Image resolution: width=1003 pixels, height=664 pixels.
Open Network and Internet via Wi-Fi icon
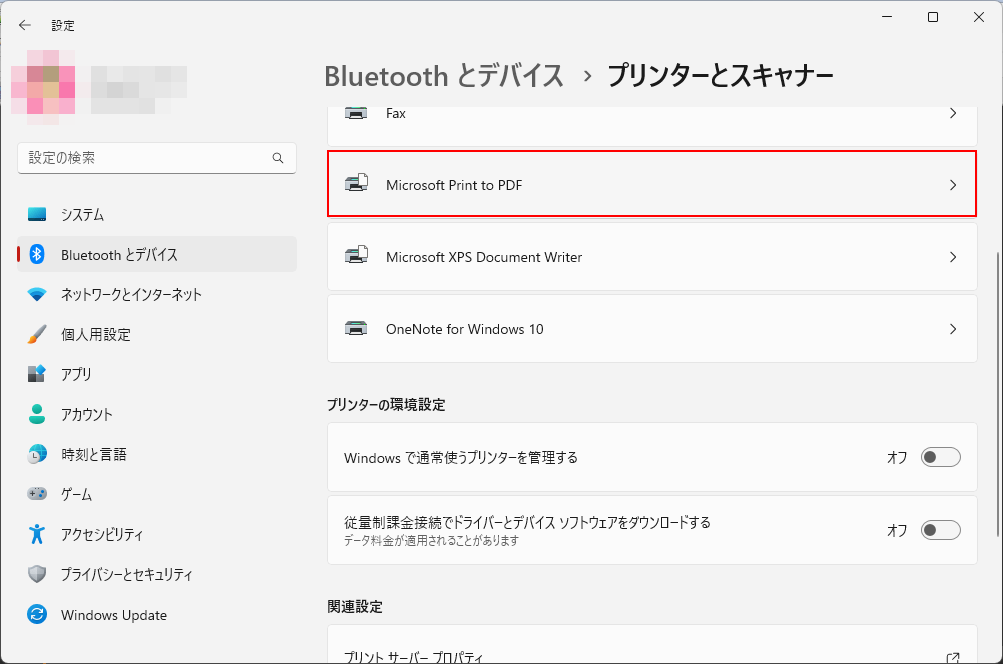pyautogui.click(x=37, y=294)
